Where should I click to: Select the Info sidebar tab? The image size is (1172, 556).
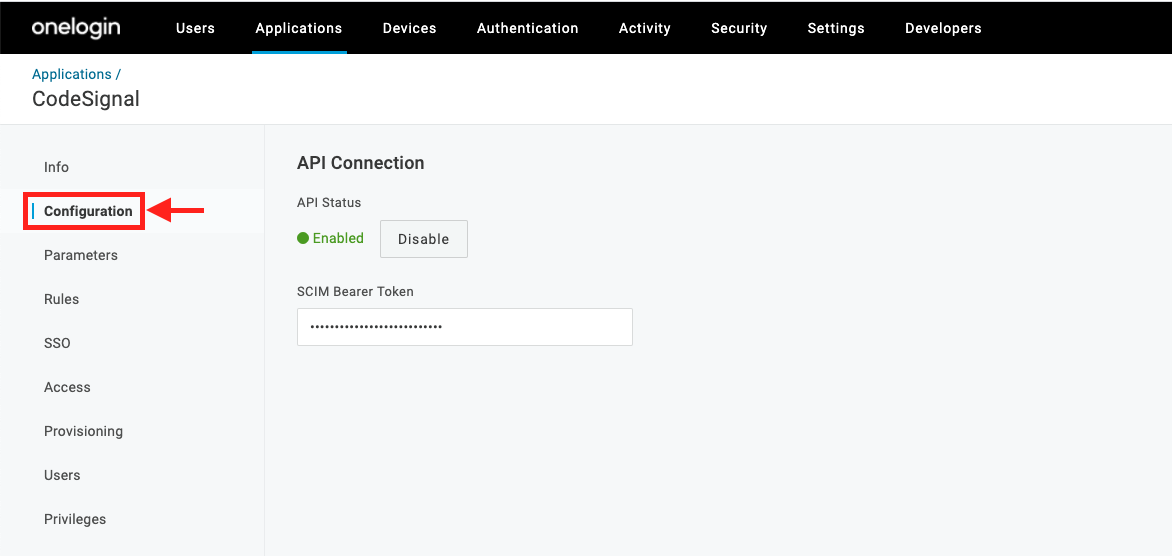coord(56,167)
